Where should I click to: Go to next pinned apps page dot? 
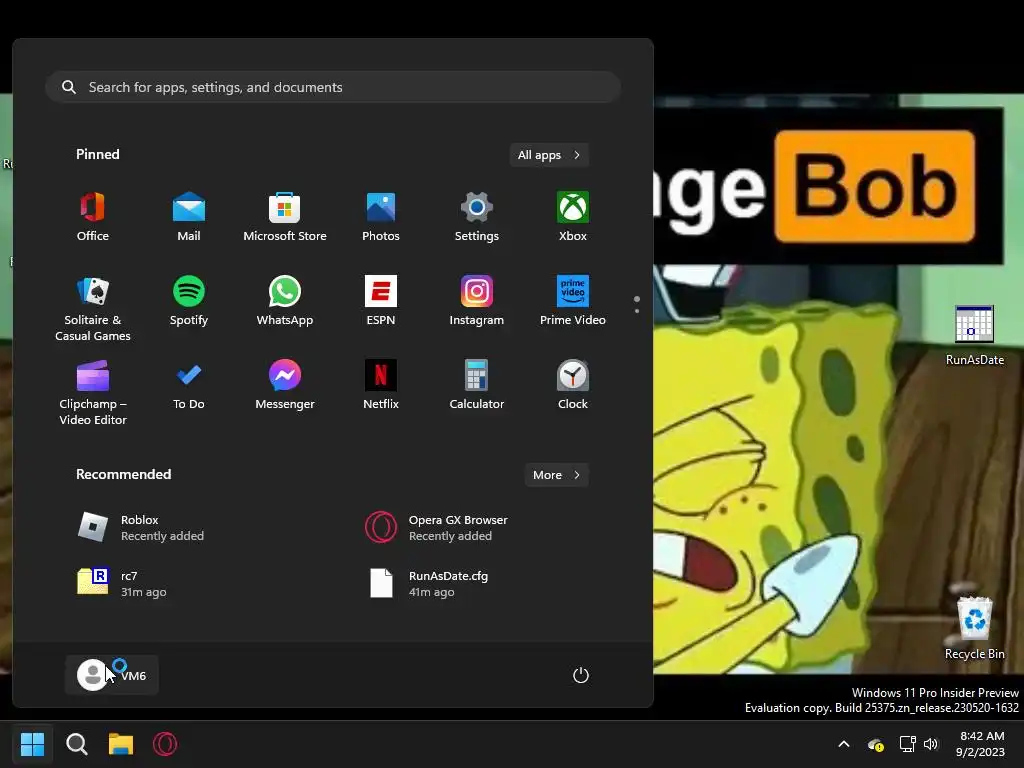point(637,311)
